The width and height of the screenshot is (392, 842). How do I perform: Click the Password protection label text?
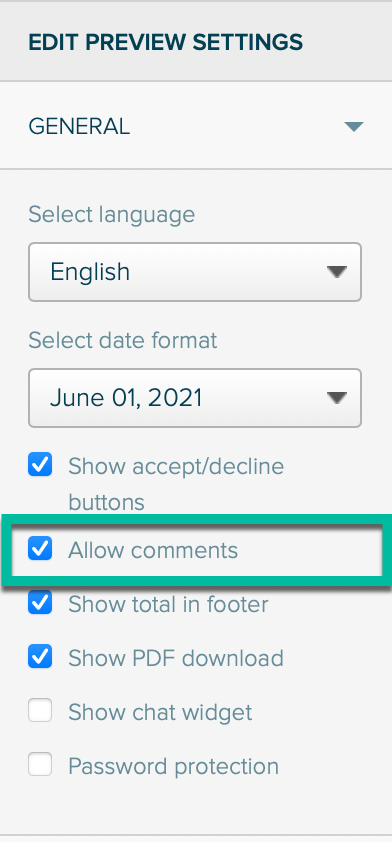173,767
